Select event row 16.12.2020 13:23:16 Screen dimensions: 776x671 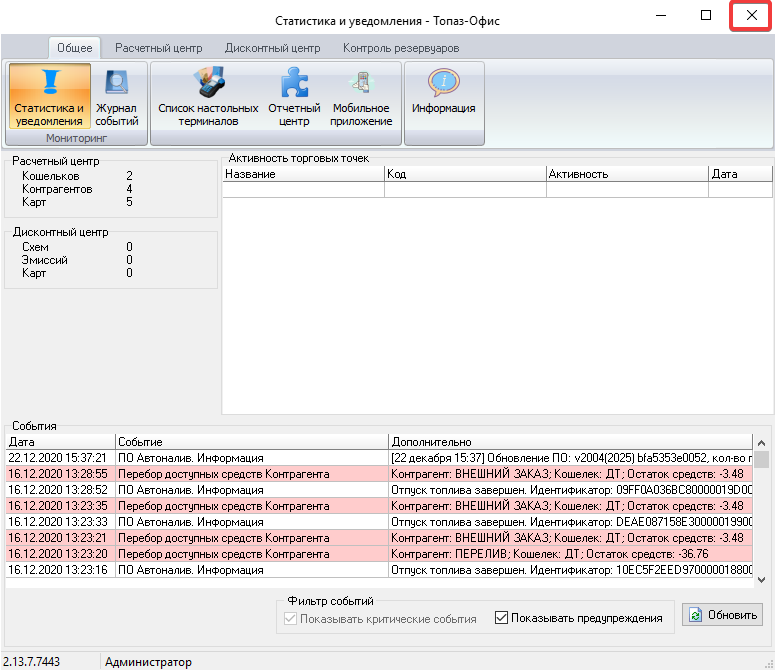tap(380, 570)
